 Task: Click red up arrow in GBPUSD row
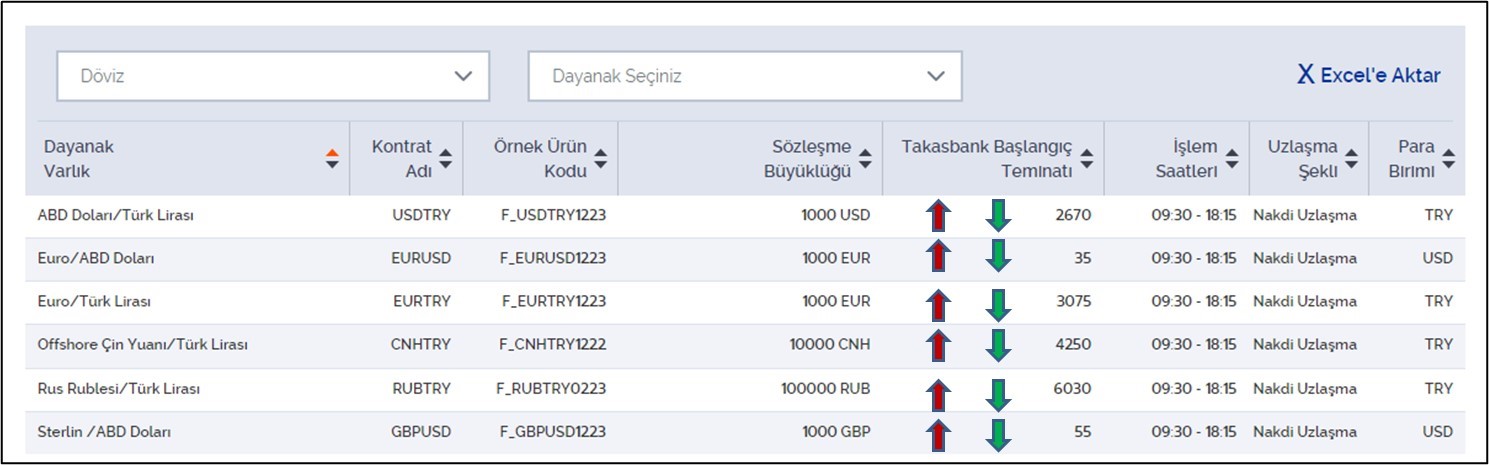(x=938, y=435)
